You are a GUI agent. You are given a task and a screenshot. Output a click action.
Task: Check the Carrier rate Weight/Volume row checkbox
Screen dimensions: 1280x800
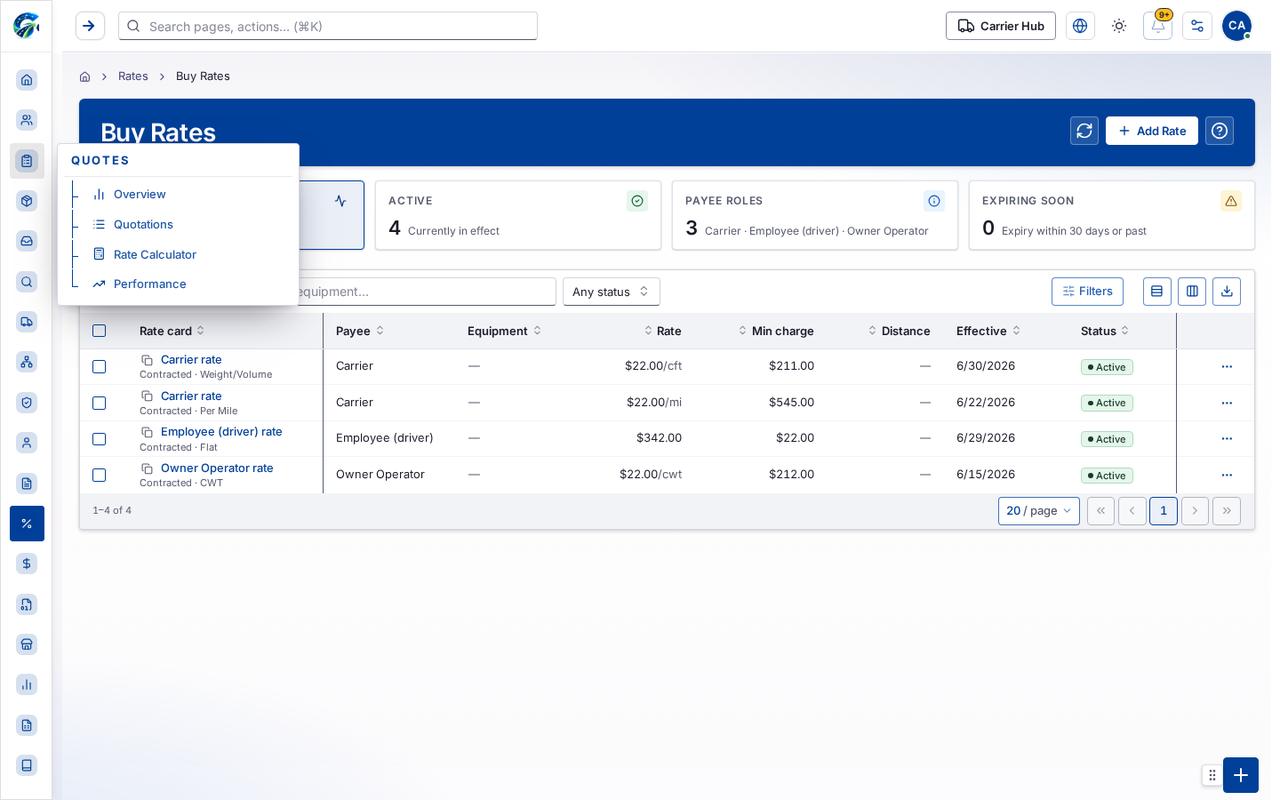(x=99, y=367)
